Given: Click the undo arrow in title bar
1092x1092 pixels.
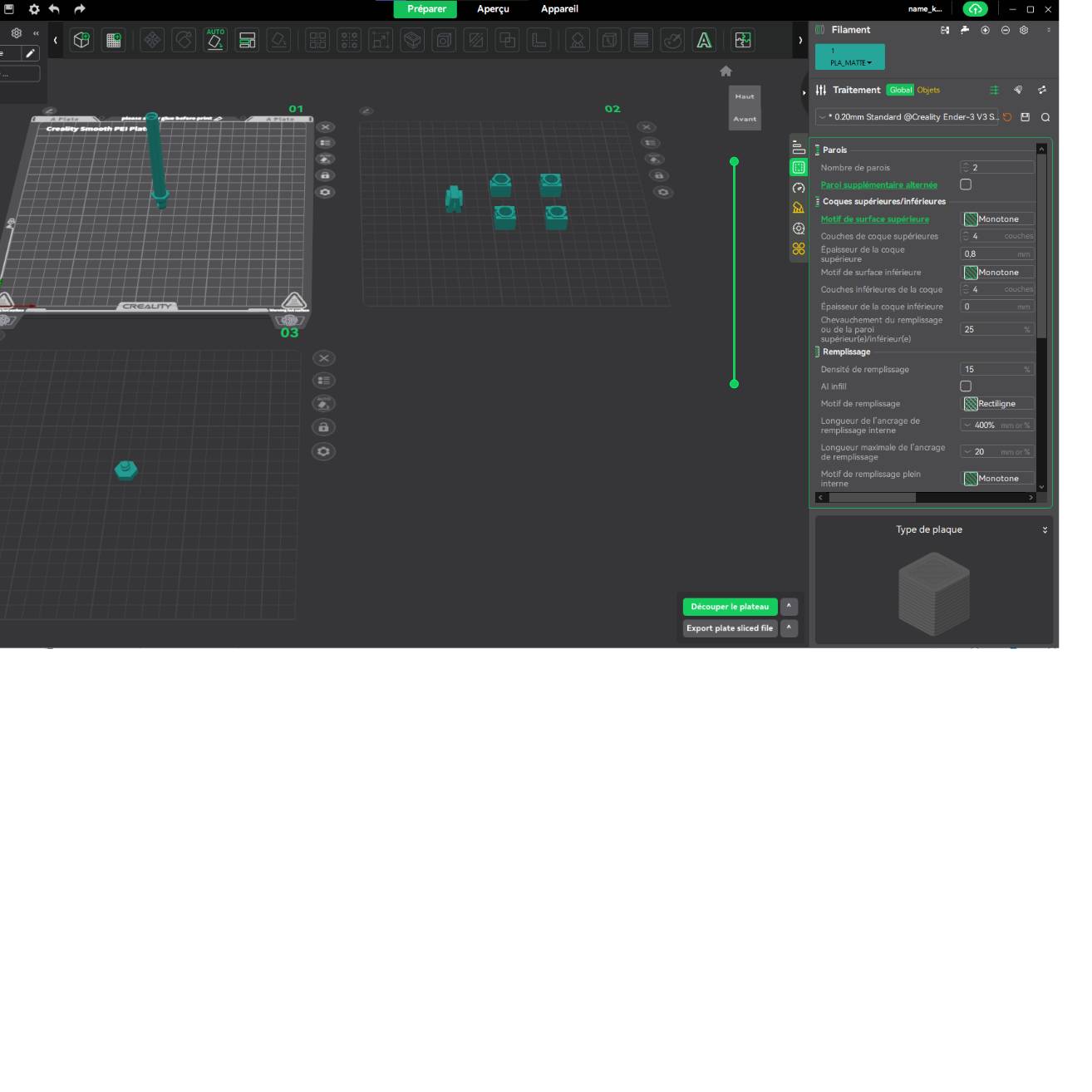Looking at the screenshot, I should tap(54, 9).
